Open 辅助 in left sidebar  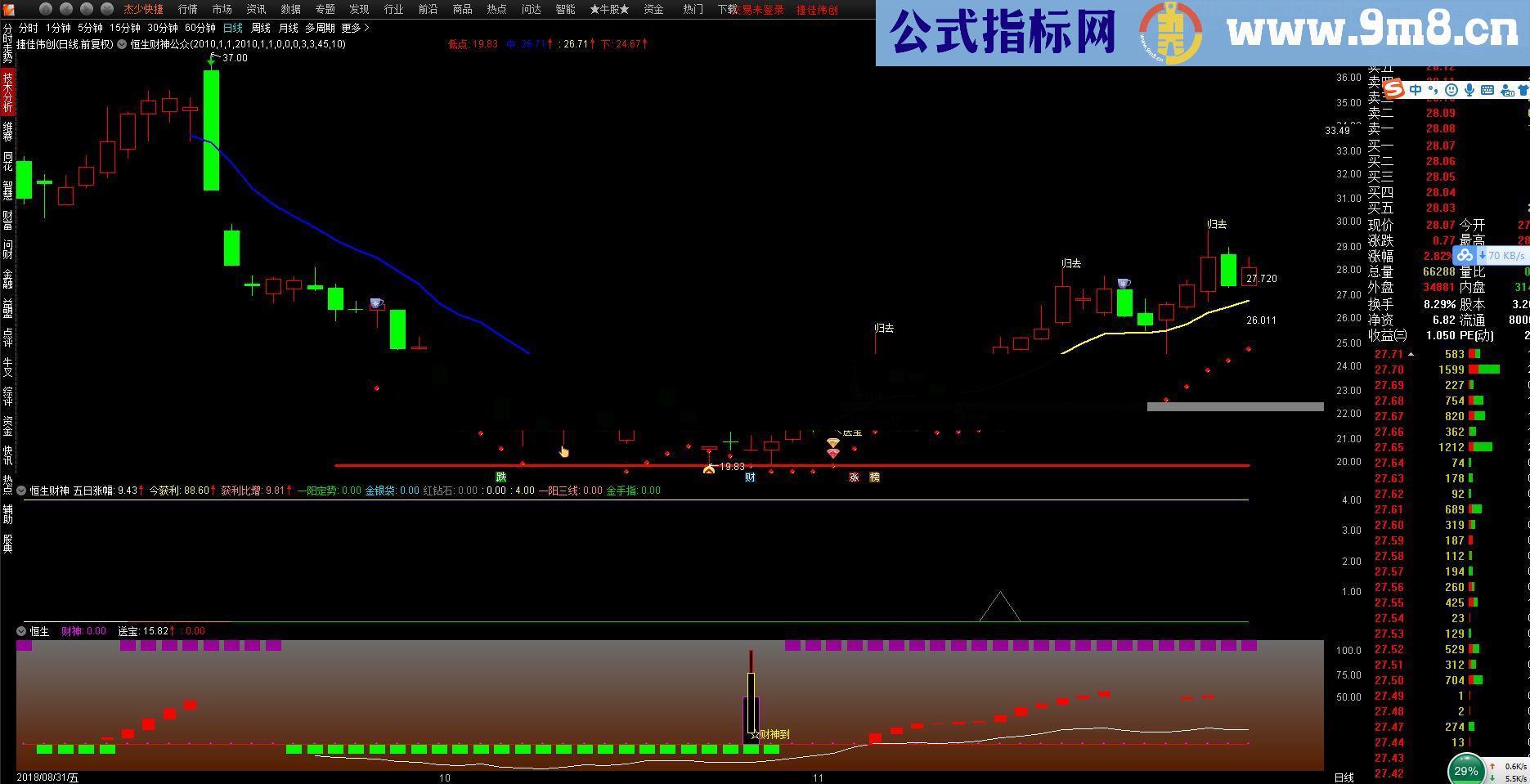(7, 513)
